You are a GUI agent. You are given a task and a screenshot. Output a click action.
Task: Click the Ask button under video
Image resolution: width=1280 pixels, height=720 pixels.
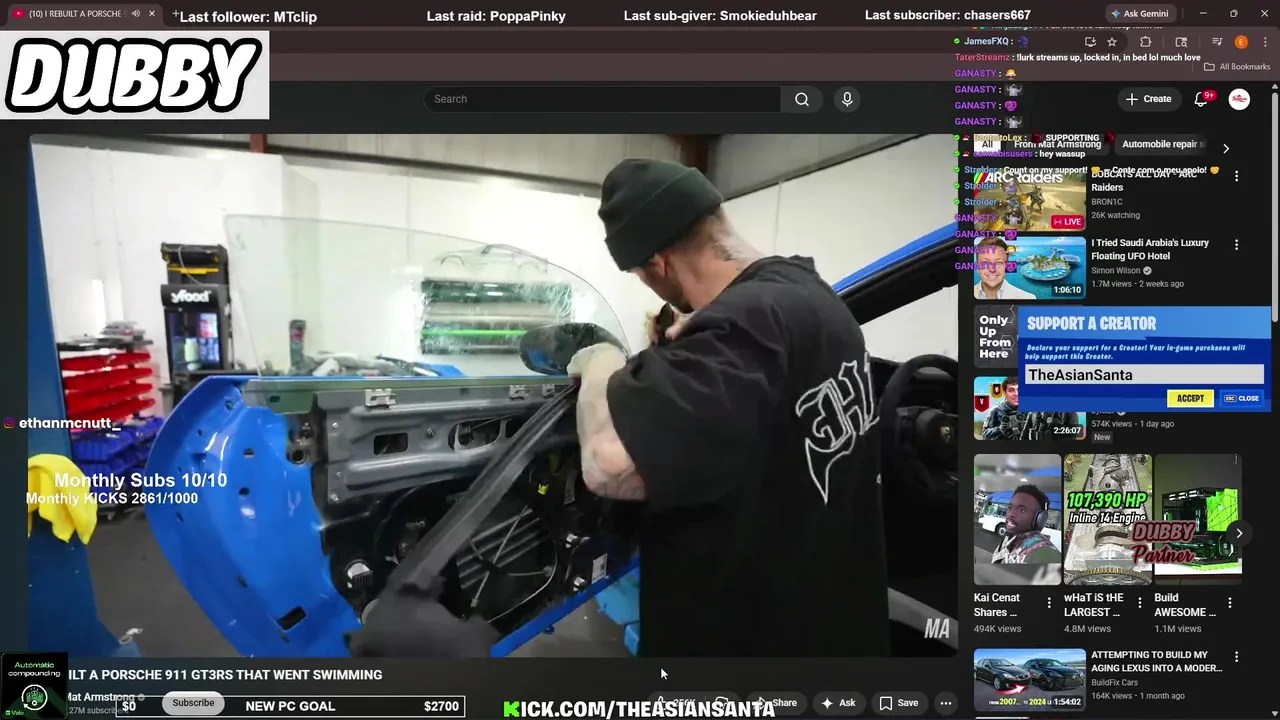click(x=838, y=703)
